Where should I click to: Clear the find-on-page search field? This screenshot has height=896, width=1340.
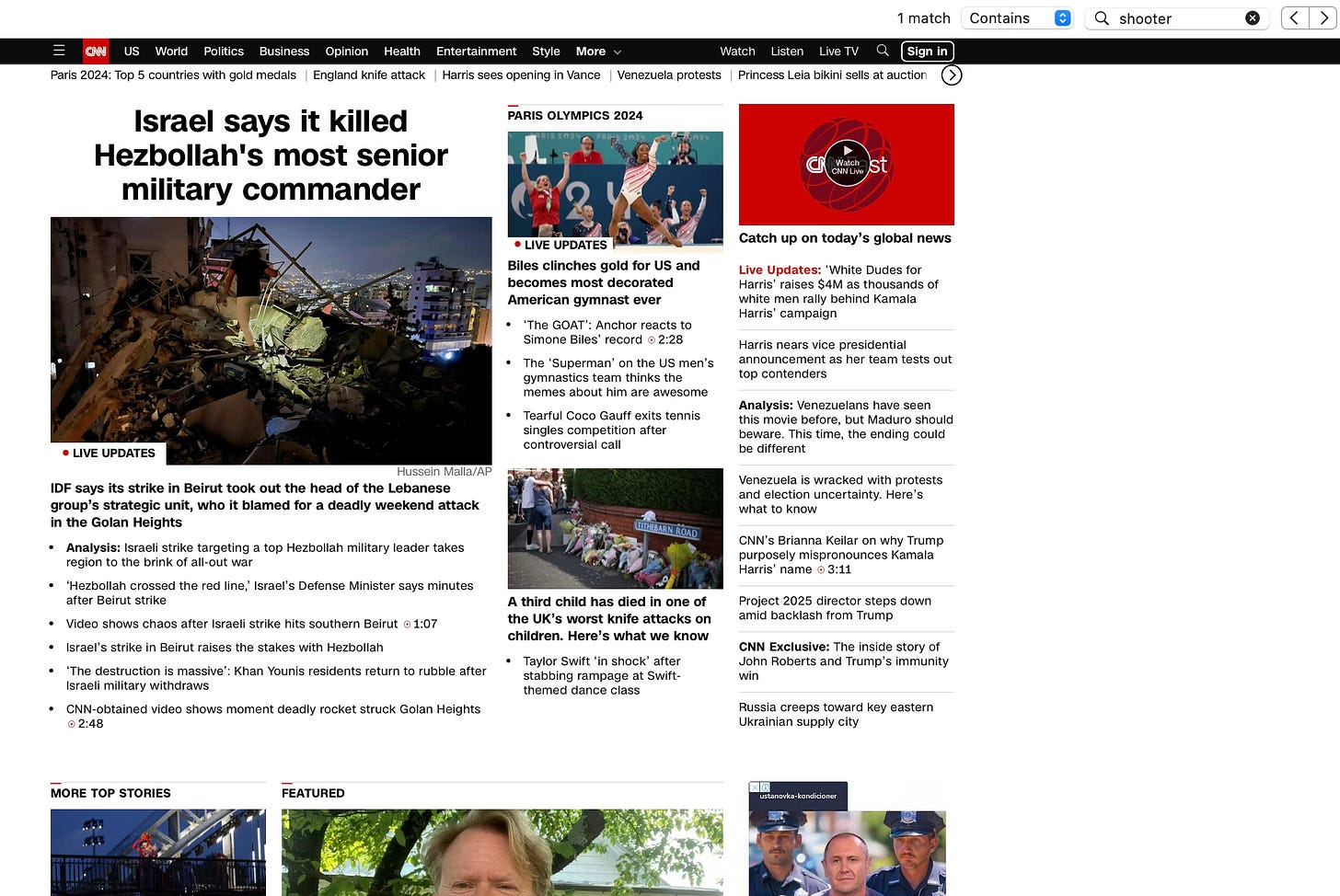click(x=1253, y=18)
